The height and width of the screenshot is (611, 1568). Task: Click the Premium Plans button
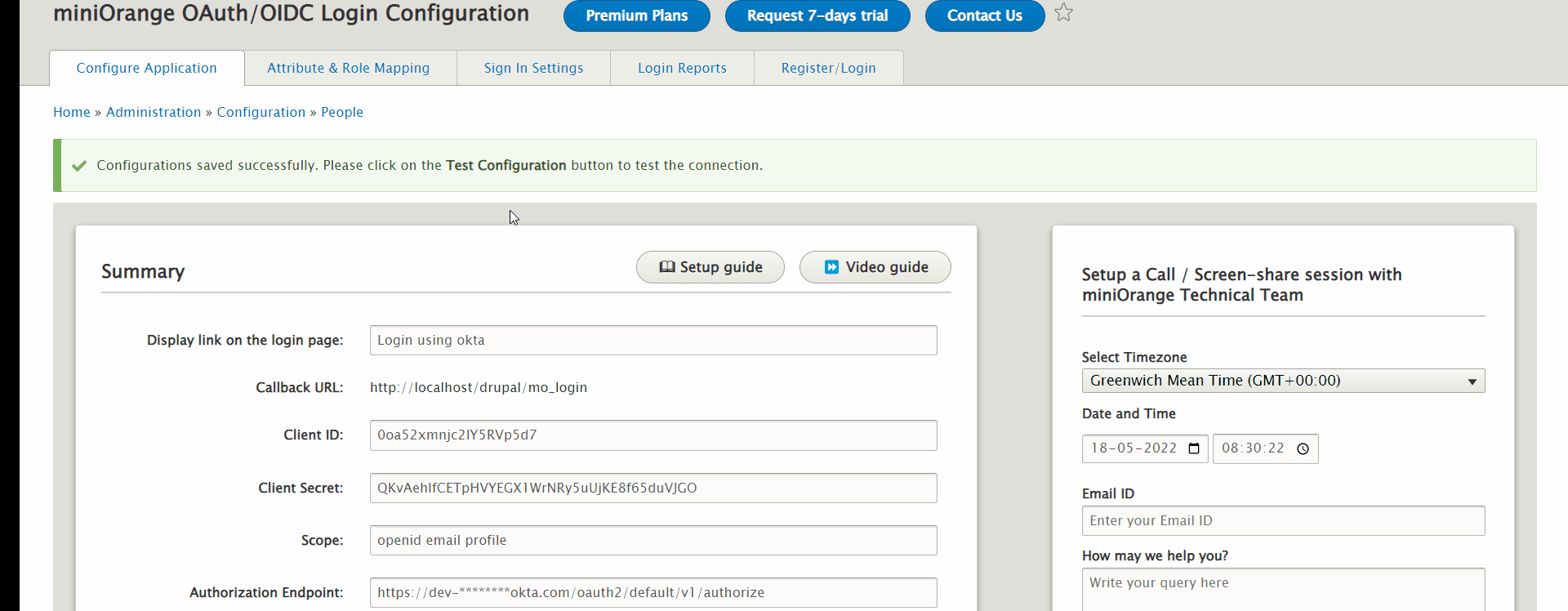pyautogui.click(x=636, y=16)
